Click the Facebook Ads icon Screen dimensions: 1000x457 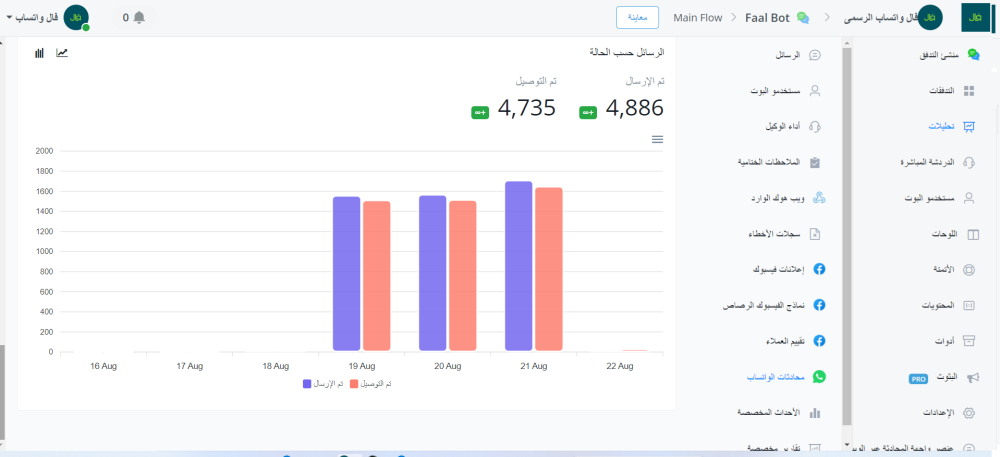pyautogui.click(x=818, y=270)
